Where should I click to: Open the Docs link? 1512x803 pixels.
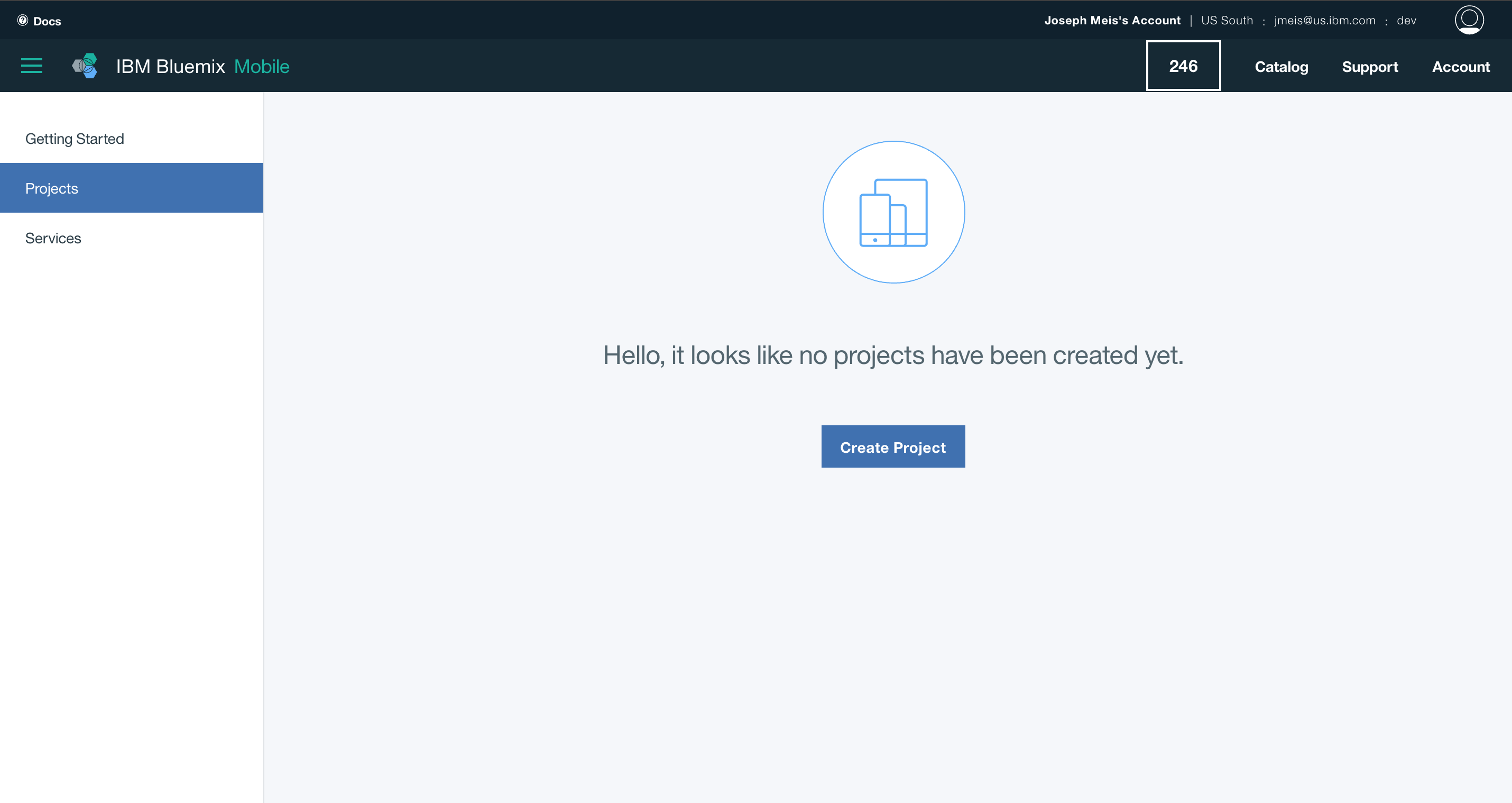click(47, 21)
